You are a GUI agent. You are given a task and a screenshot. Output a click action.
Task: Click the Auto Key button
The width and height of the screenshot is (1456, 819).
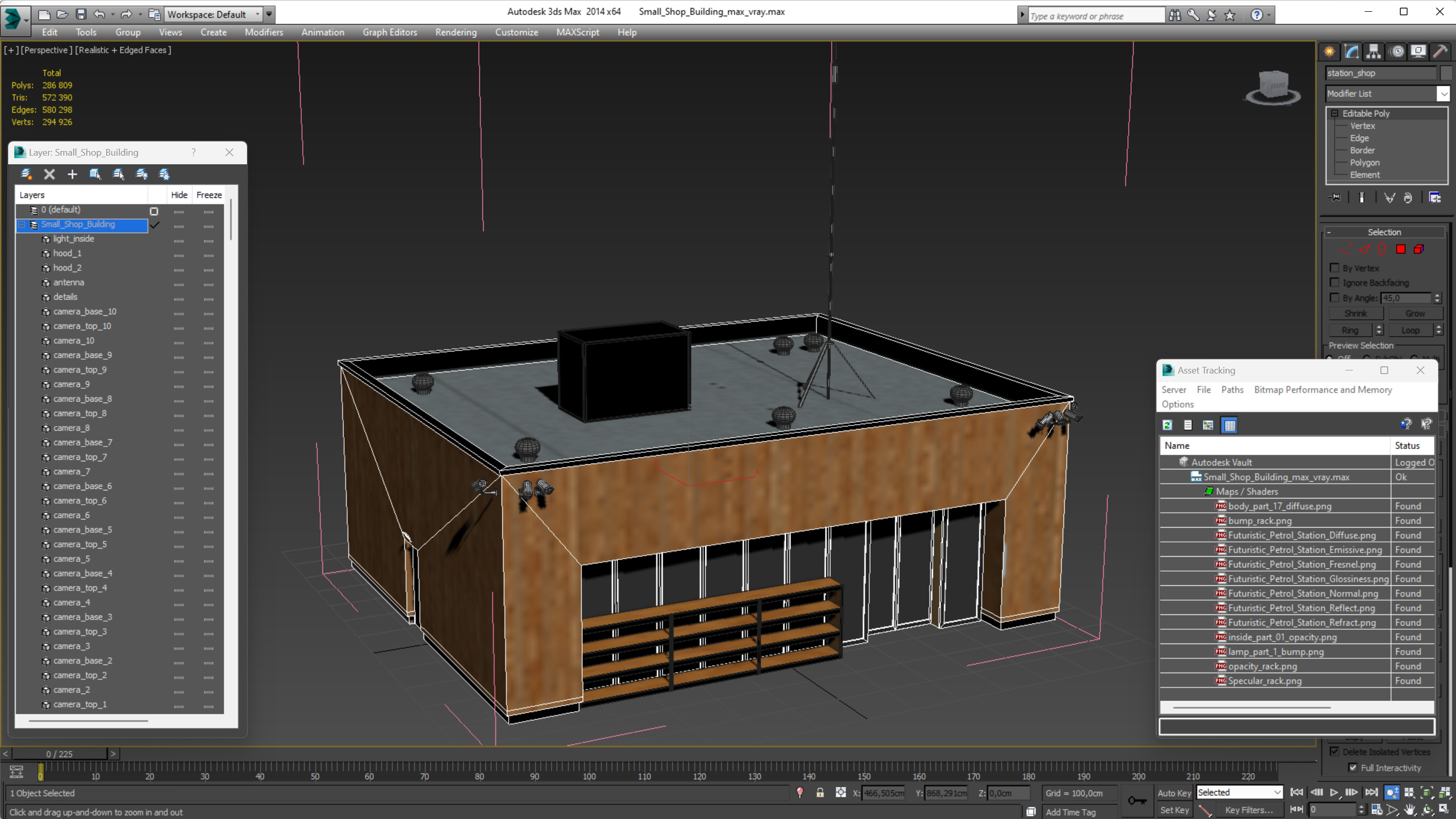coord(1174,792)
